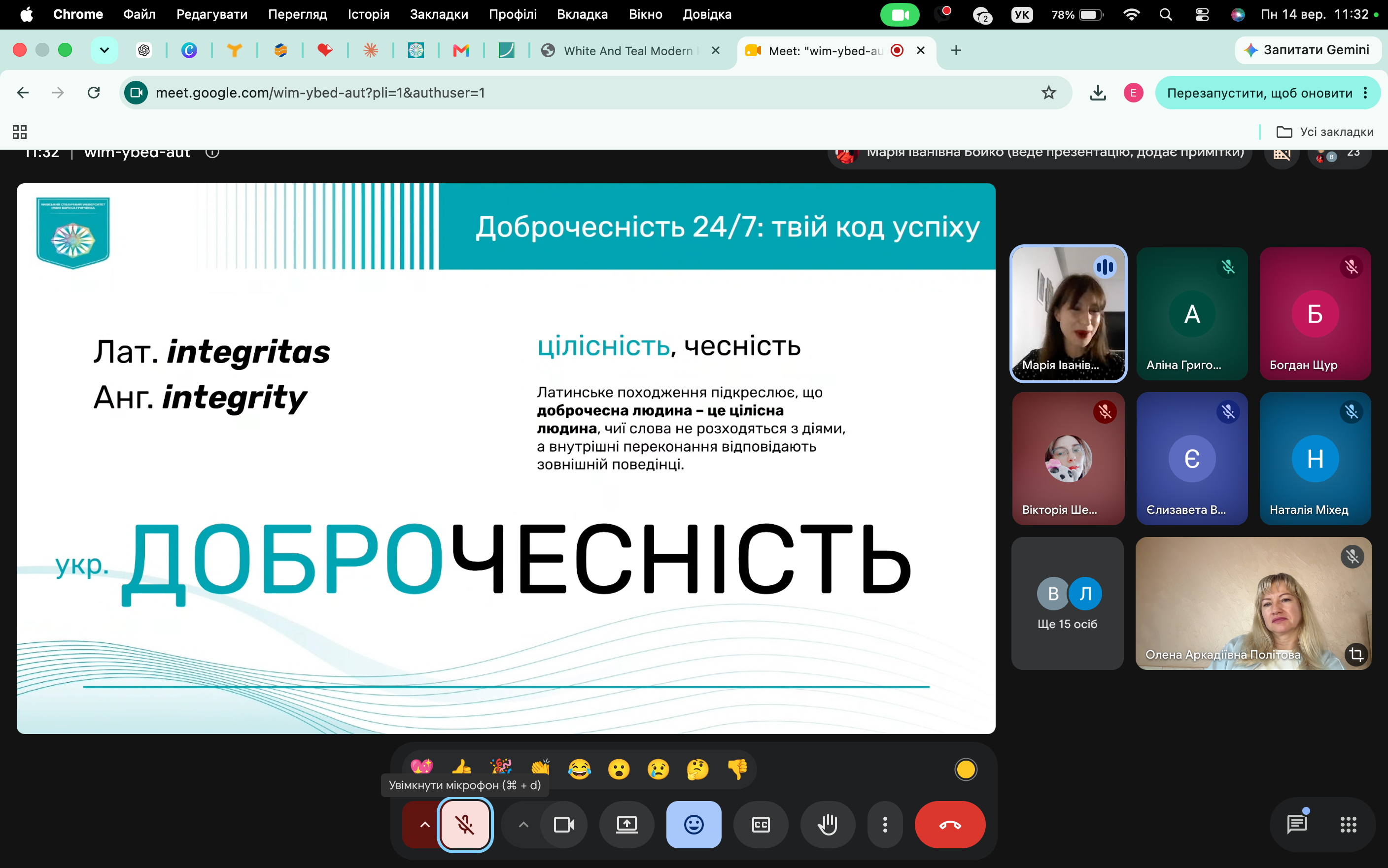Open chat with everyone icon
This screenshot has width=1388, height=868.
tap(1297, 824)
